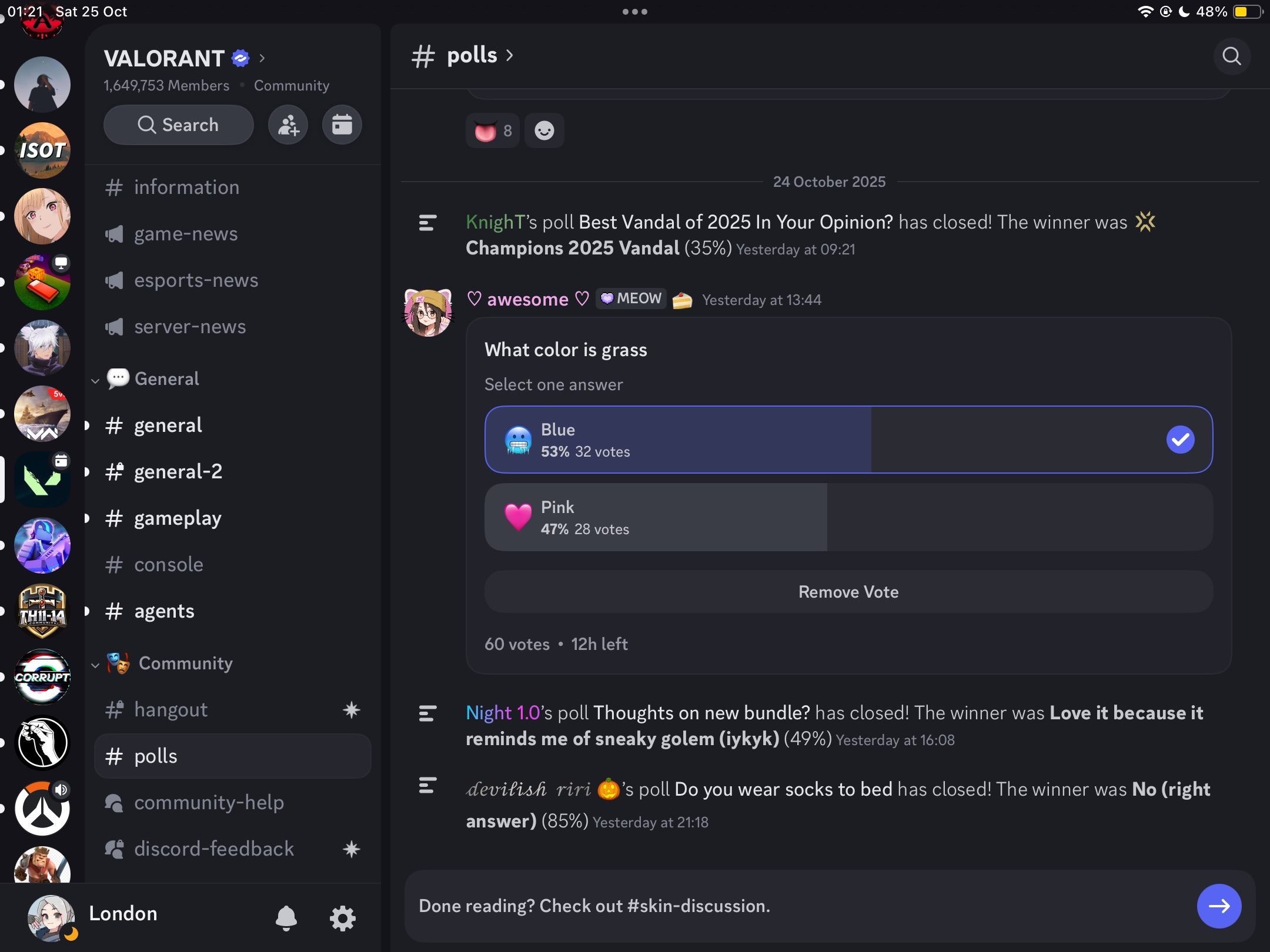Open the ISOT server icon
1270x952 pixels.
[x=42, y=150]
